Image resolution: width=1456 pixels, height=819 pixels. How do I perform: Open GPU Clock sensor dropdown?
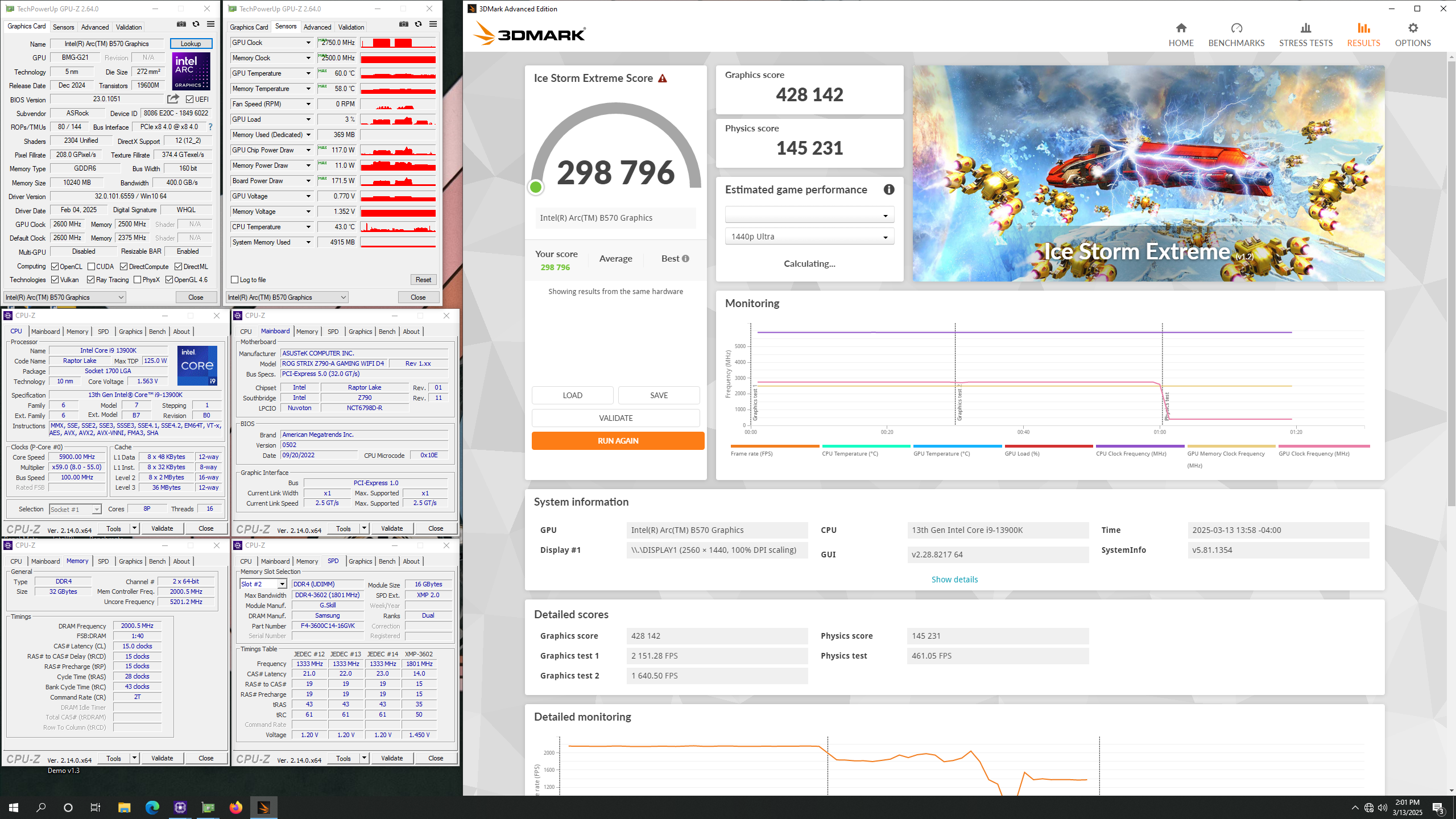(309, 43)
